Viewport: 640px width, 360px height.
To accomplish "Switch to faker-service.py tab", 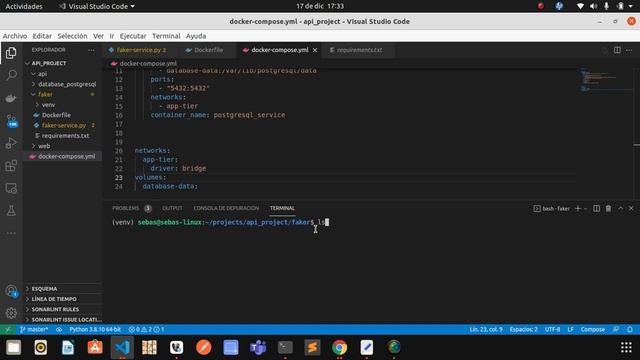I will click(x=139, y=50).
